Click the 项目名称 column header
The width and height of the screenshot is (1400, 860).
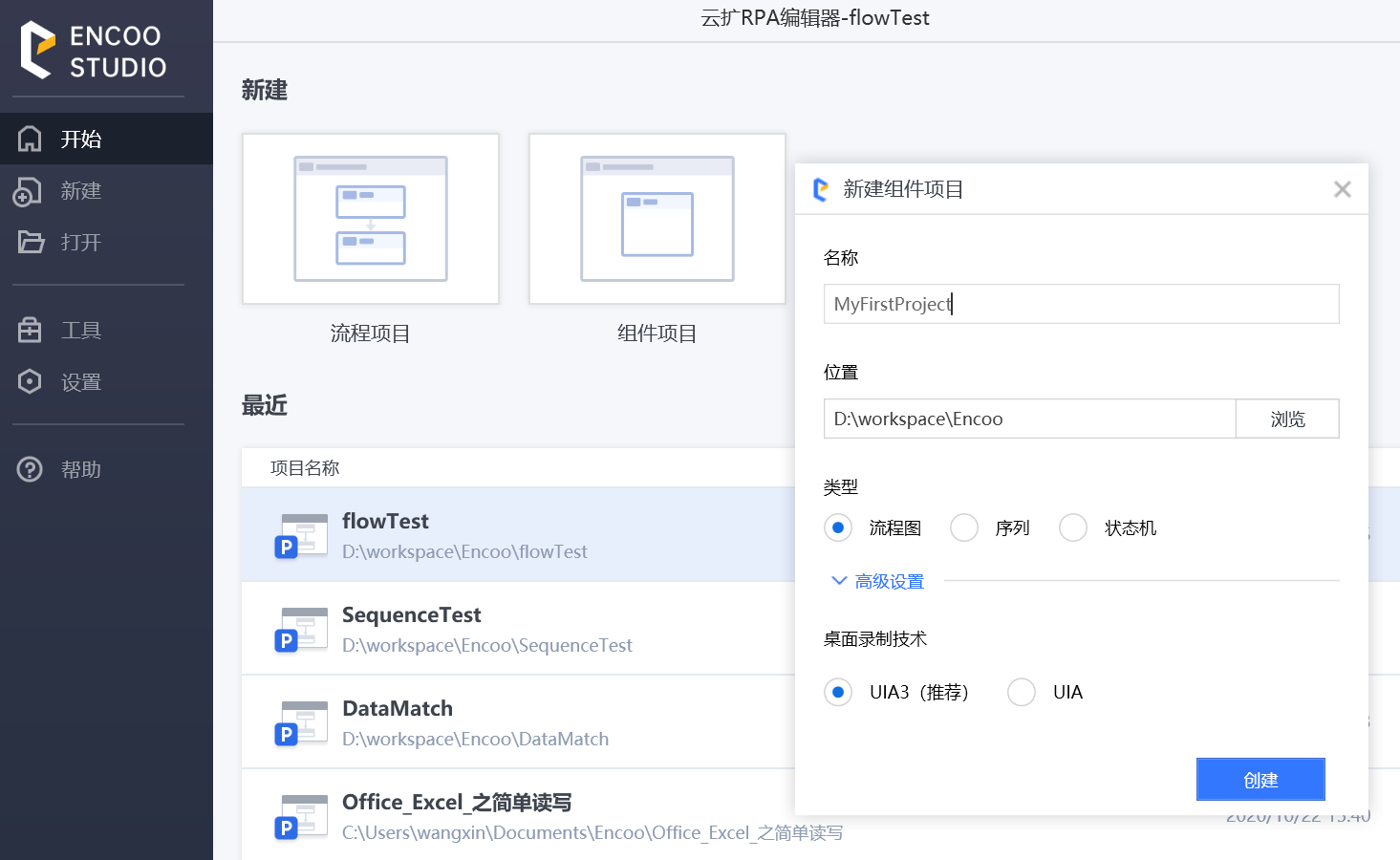click(305, 467)
